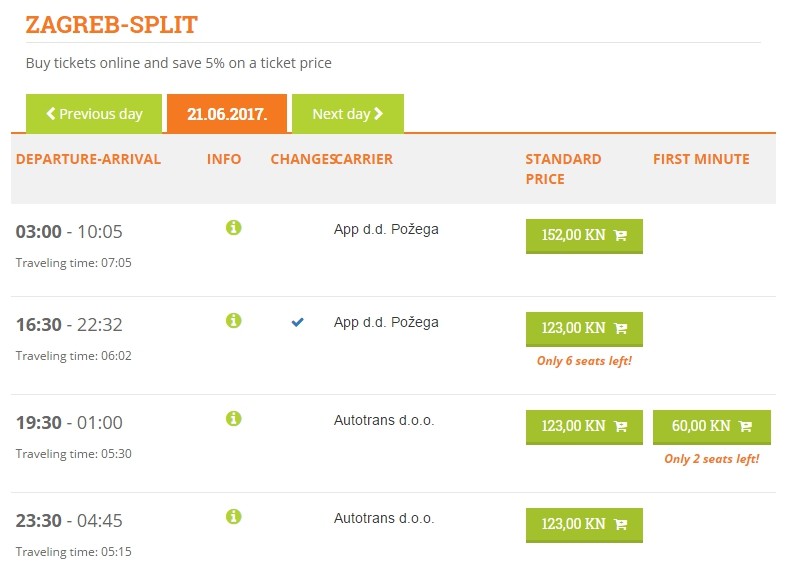
Task: View info icon for 23:30 departure
Action: click(233, 516)
